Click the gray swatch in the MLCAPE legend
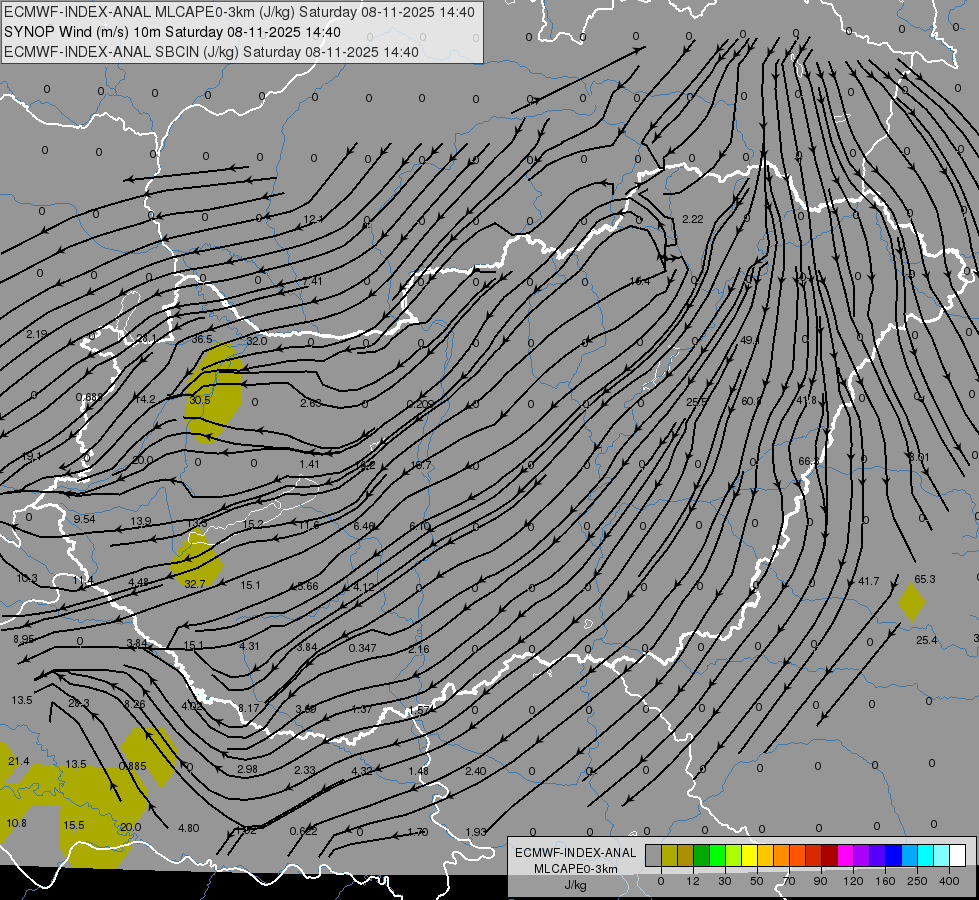The width and height of the screenshot is (979, 900). [653, 855]
